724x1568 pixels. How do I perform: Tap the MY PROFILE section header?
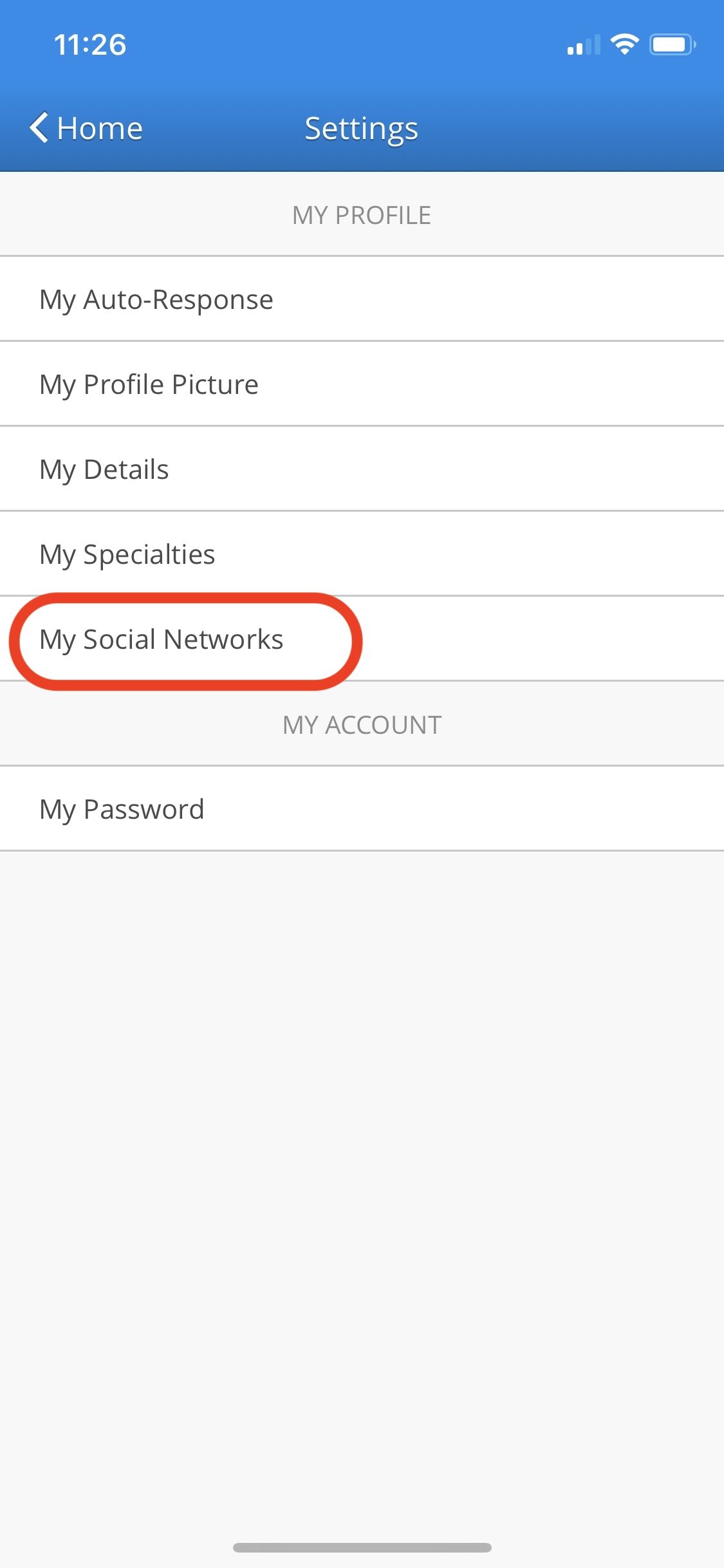[362, 216]
